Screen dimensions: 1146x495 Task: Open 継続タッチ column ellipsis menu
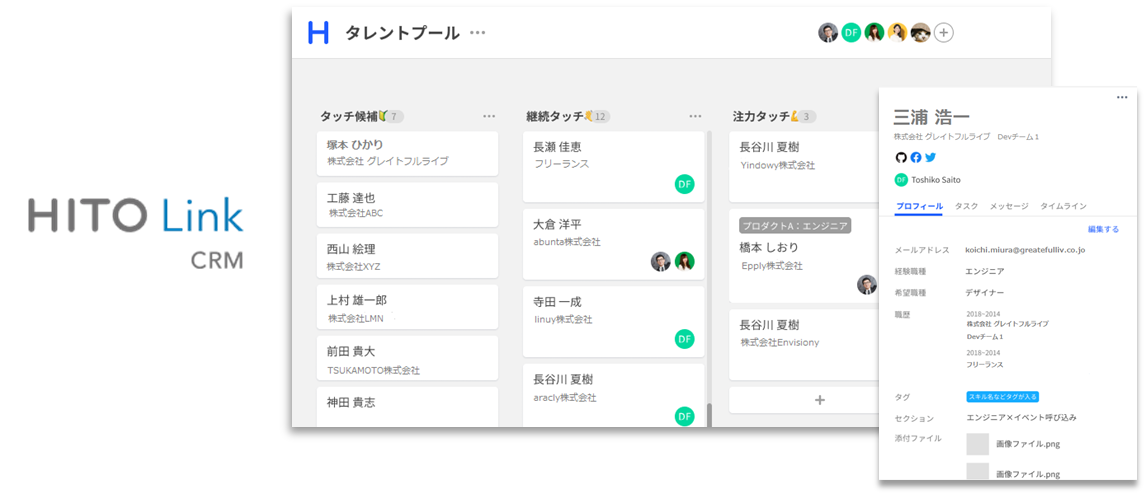click(x=695, y=116)
